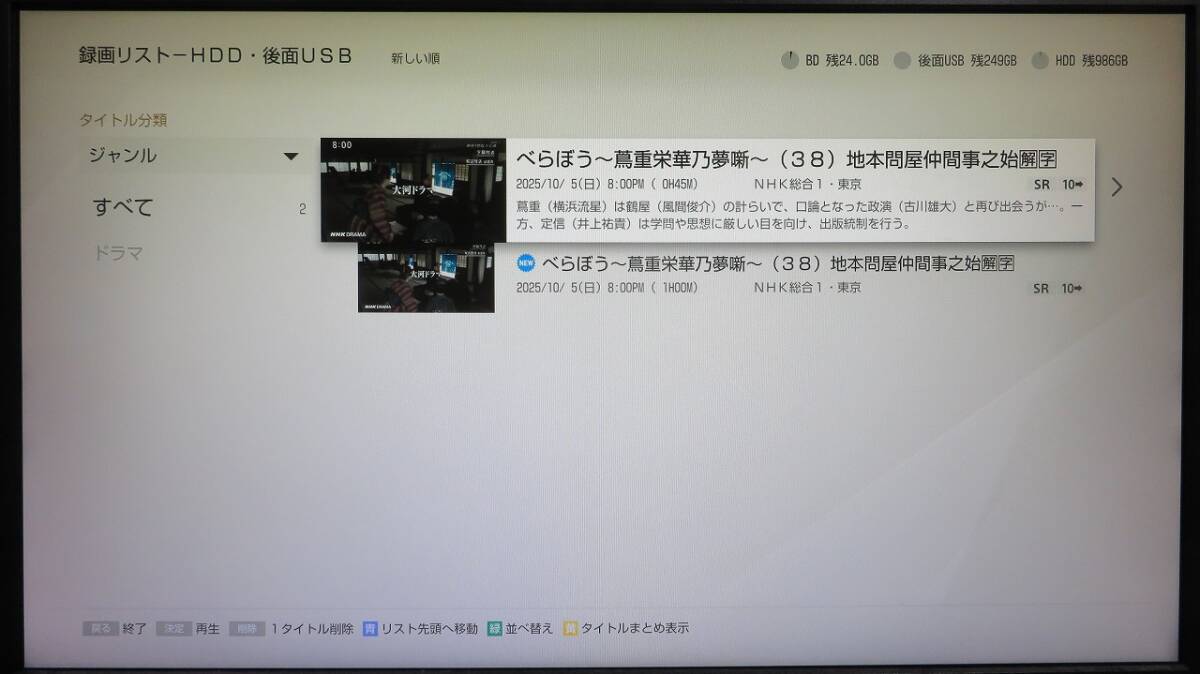Click the 後面USB remaining capacity icon
This screenshot has width=1200, height=674.
(x=902, y=61)
